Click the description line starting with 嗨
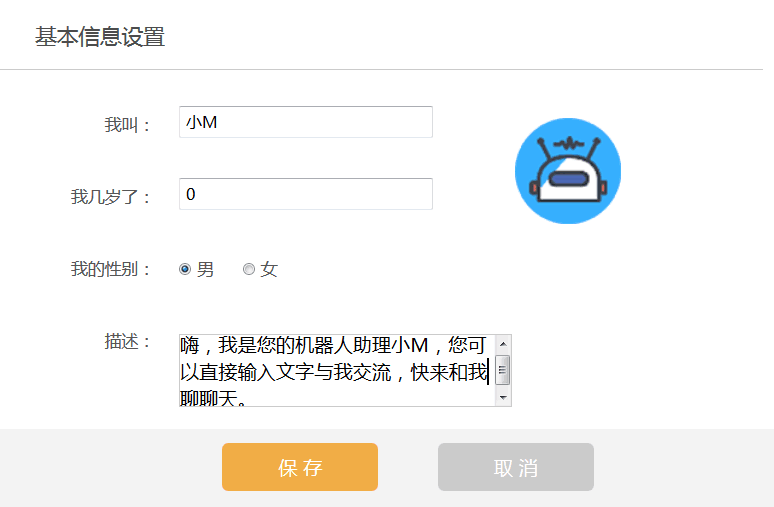Image resolution: width=774 pixels, height=507 pixels. (333, 345)
